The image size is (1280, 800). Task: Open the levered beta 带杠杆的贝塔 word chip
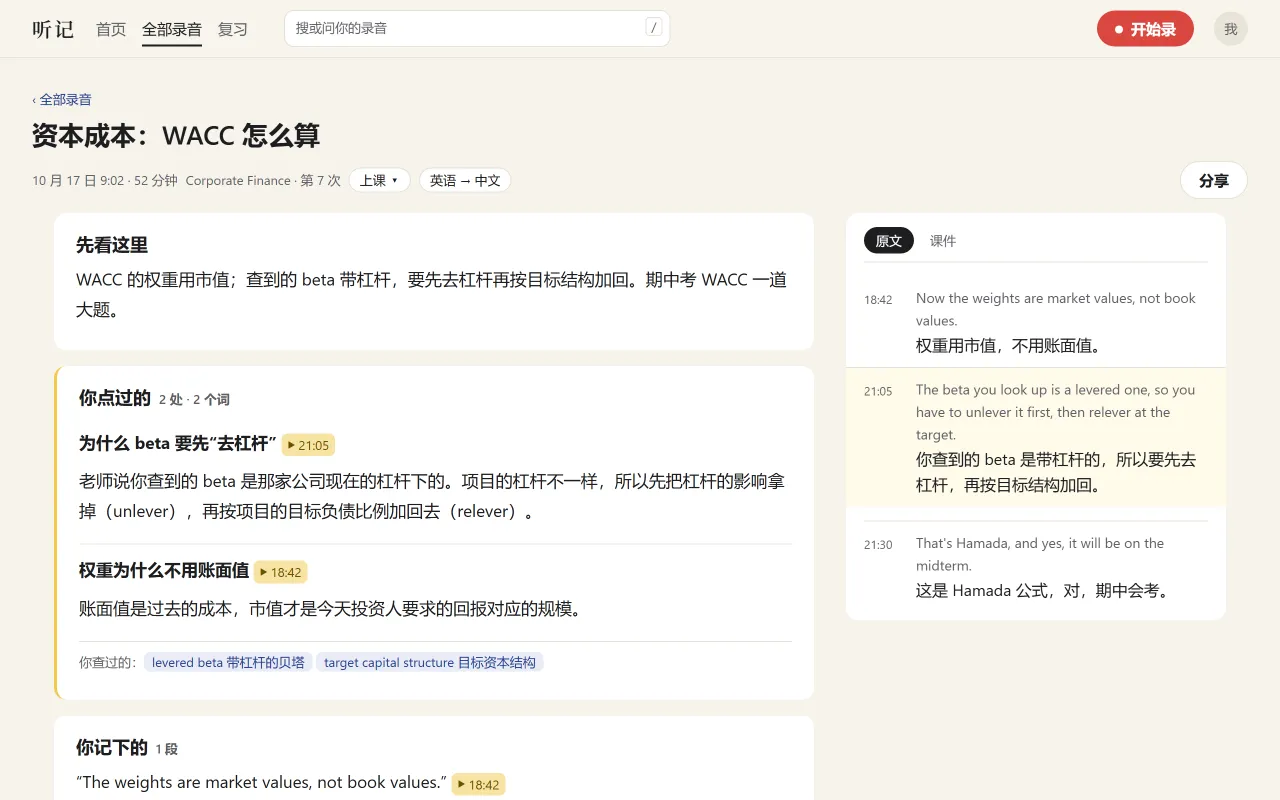click(x=228, y=662)
